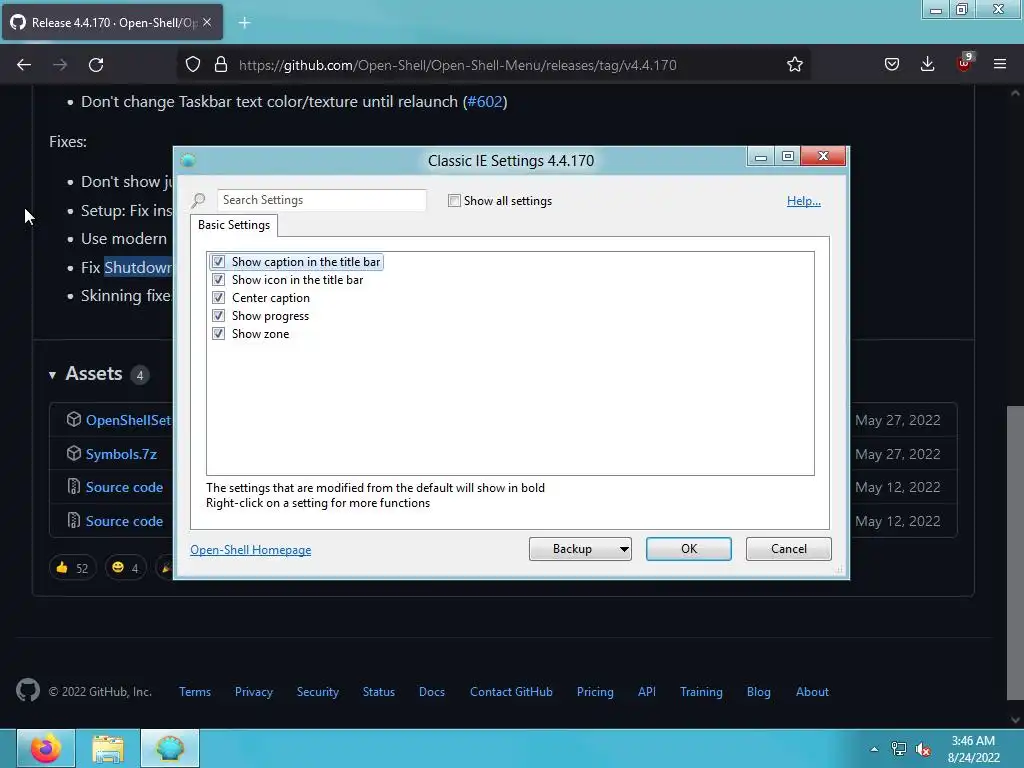Reload the current GitHub page
The width and height of the screenshot is (1024, 768).
pos(96,65)
